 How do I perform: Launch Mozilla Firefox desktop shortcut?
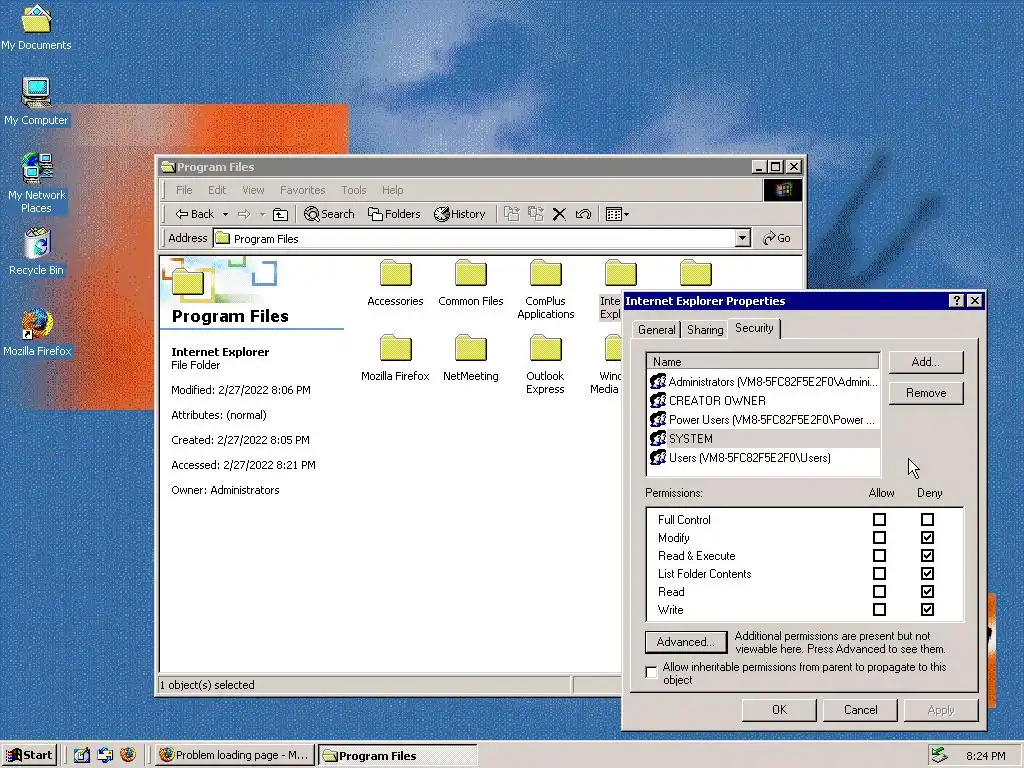coord(37,333)
